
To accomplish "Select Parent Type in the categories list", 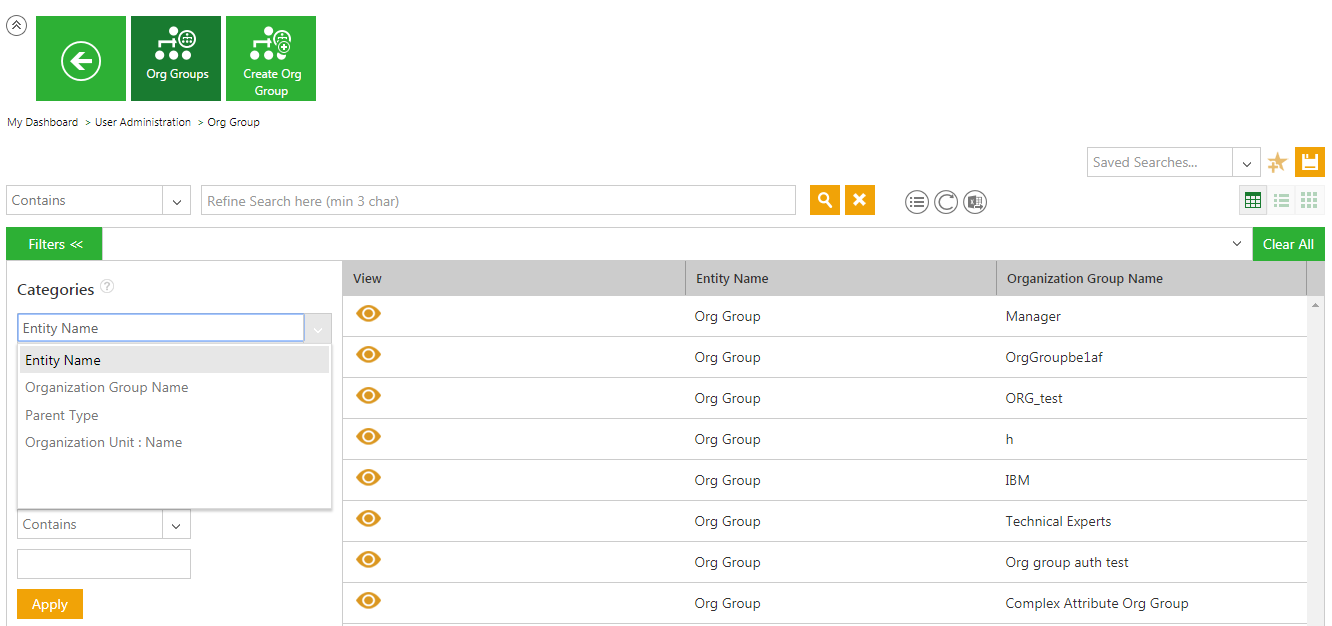I will pyautogui.click(x=62, y=415).
